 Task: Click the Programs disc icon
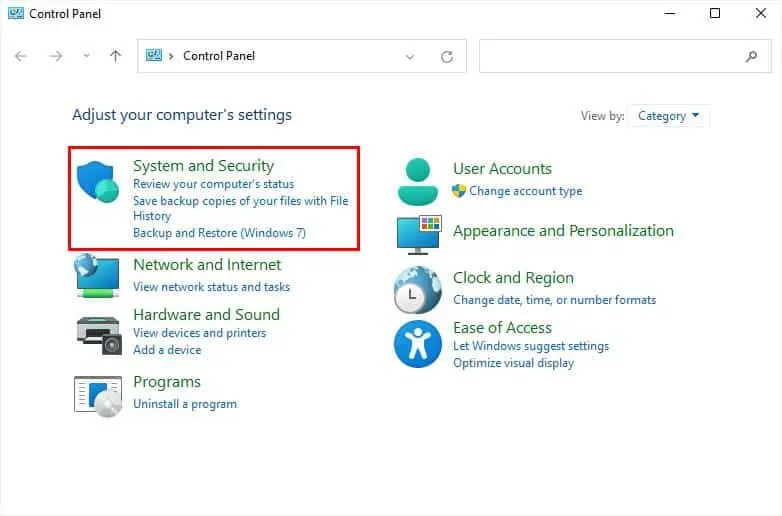[98, 396]
